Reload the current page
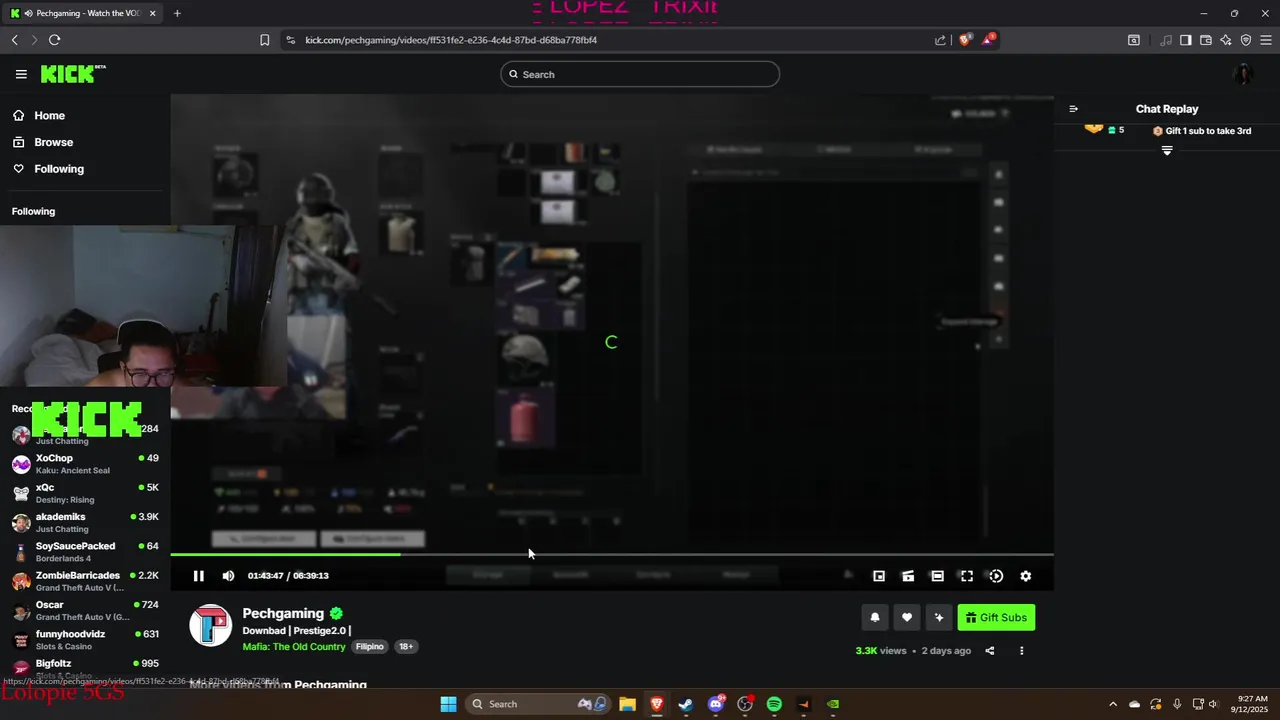This screenshot has height=720, width=1280. click(x=54, y=40)
